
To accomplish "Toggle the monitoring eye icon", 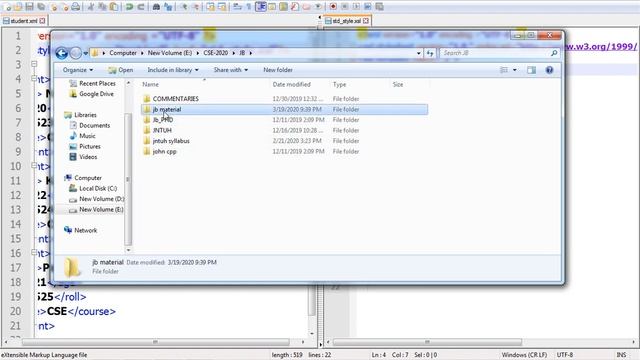I will pos(318,7).
